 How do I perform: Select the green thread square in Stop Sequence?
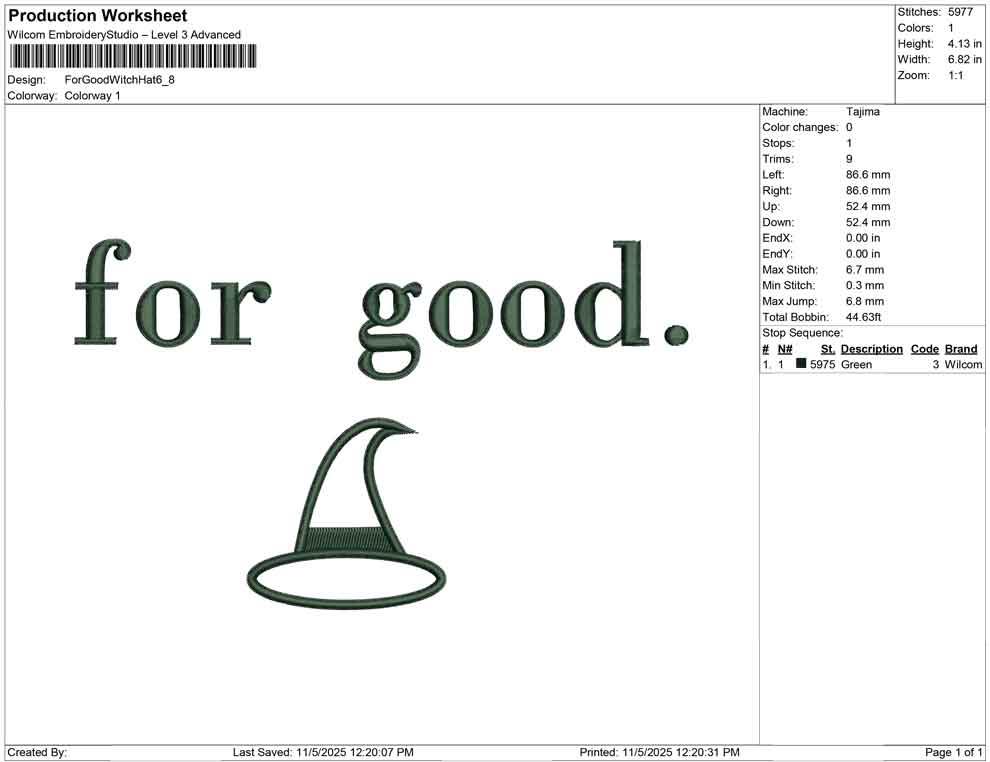pyautogui.click(x=800, y=364)
